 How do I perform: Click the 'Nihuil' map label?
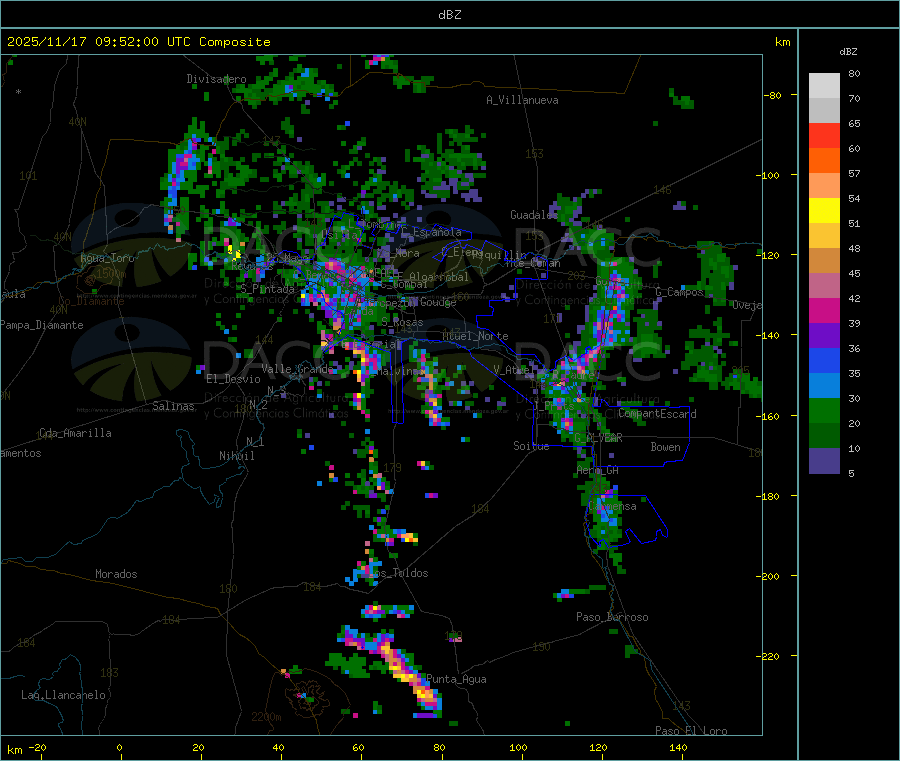[237, 456]
